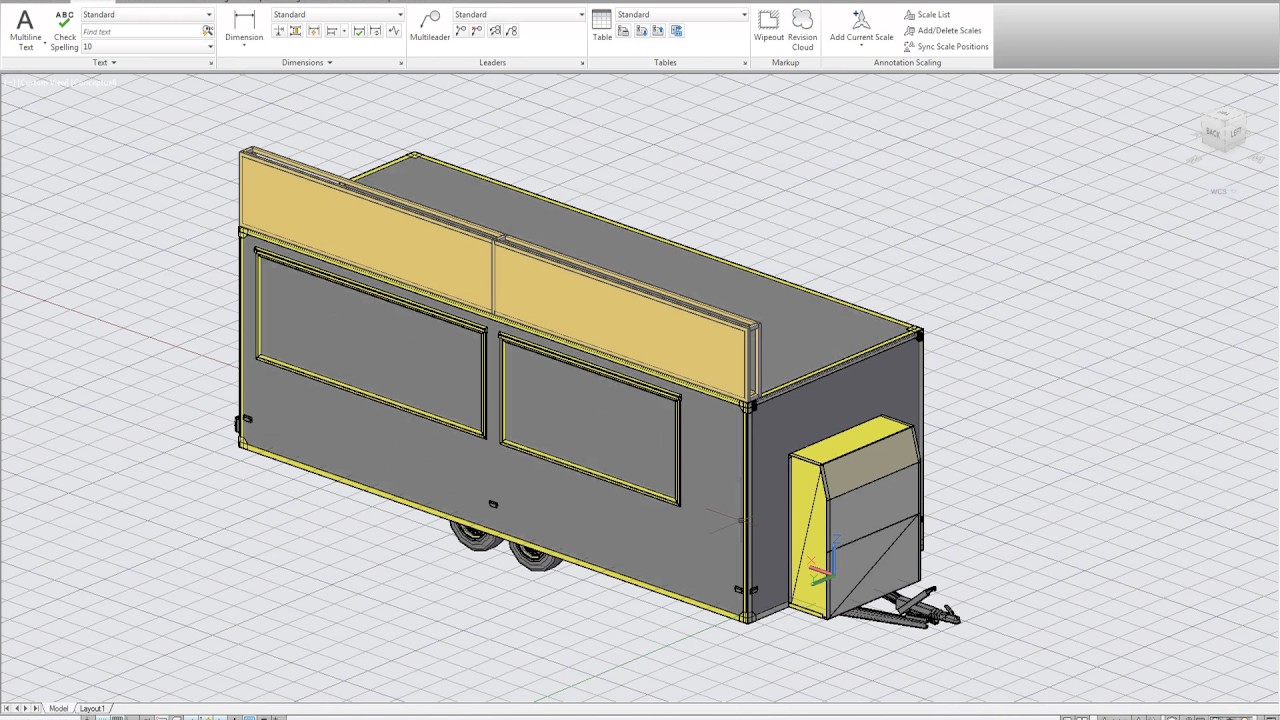Open Dimensions panel dialog launcher arrow

[401, 63]
